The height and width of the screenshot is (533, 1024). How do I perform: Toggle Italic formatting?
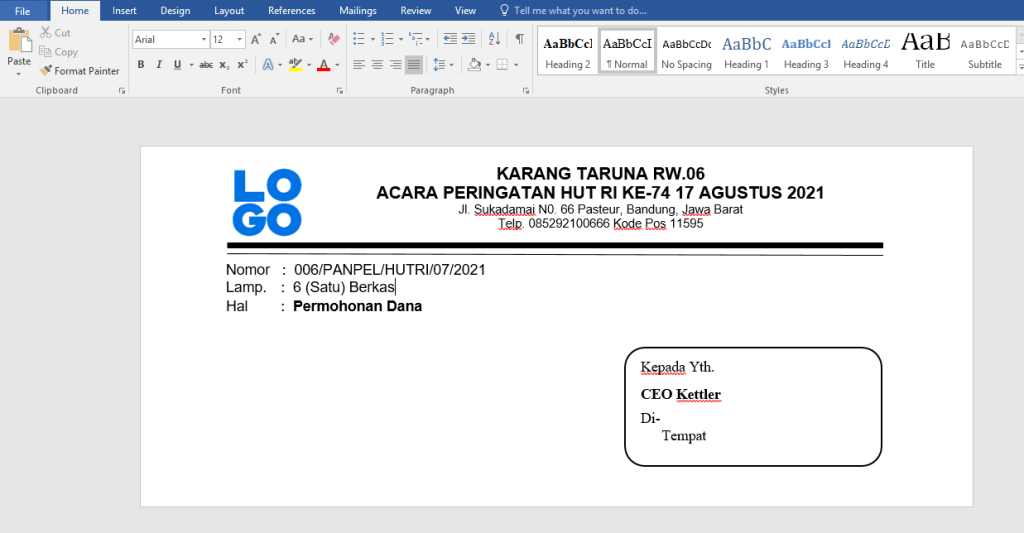(159, 65)
